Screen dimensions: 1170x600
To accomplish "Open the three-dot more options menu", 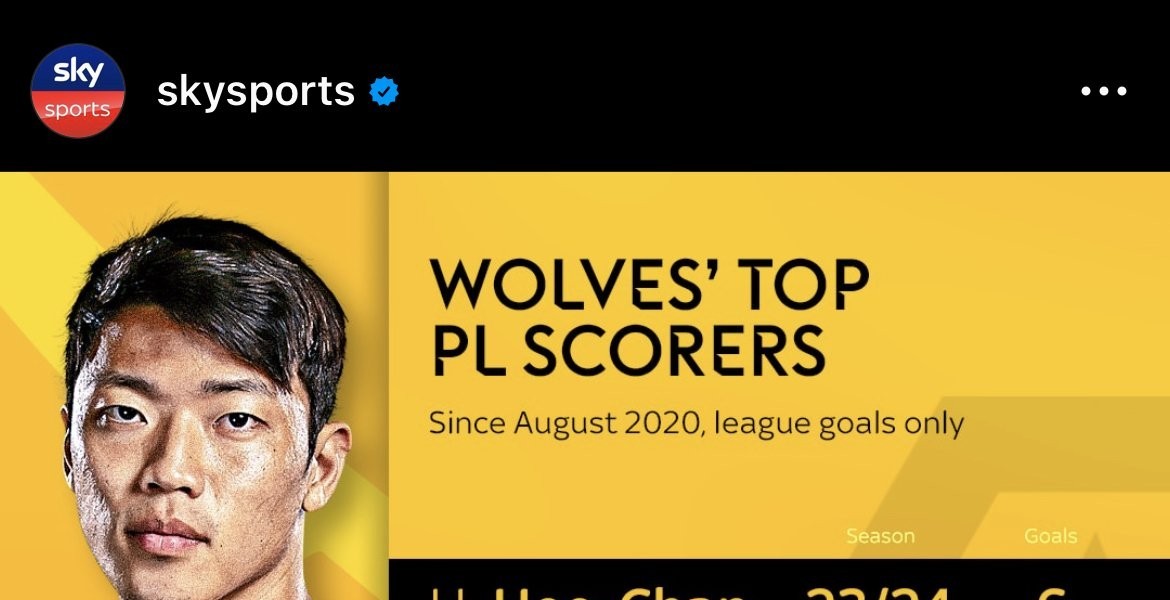I will [1104, 91].
